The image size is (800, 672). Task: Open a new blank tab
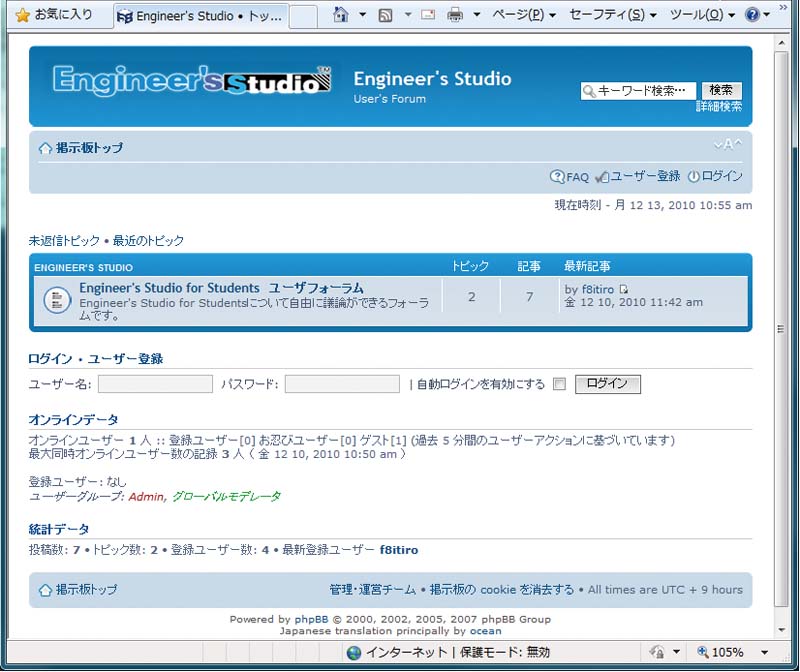coord(303,16)
